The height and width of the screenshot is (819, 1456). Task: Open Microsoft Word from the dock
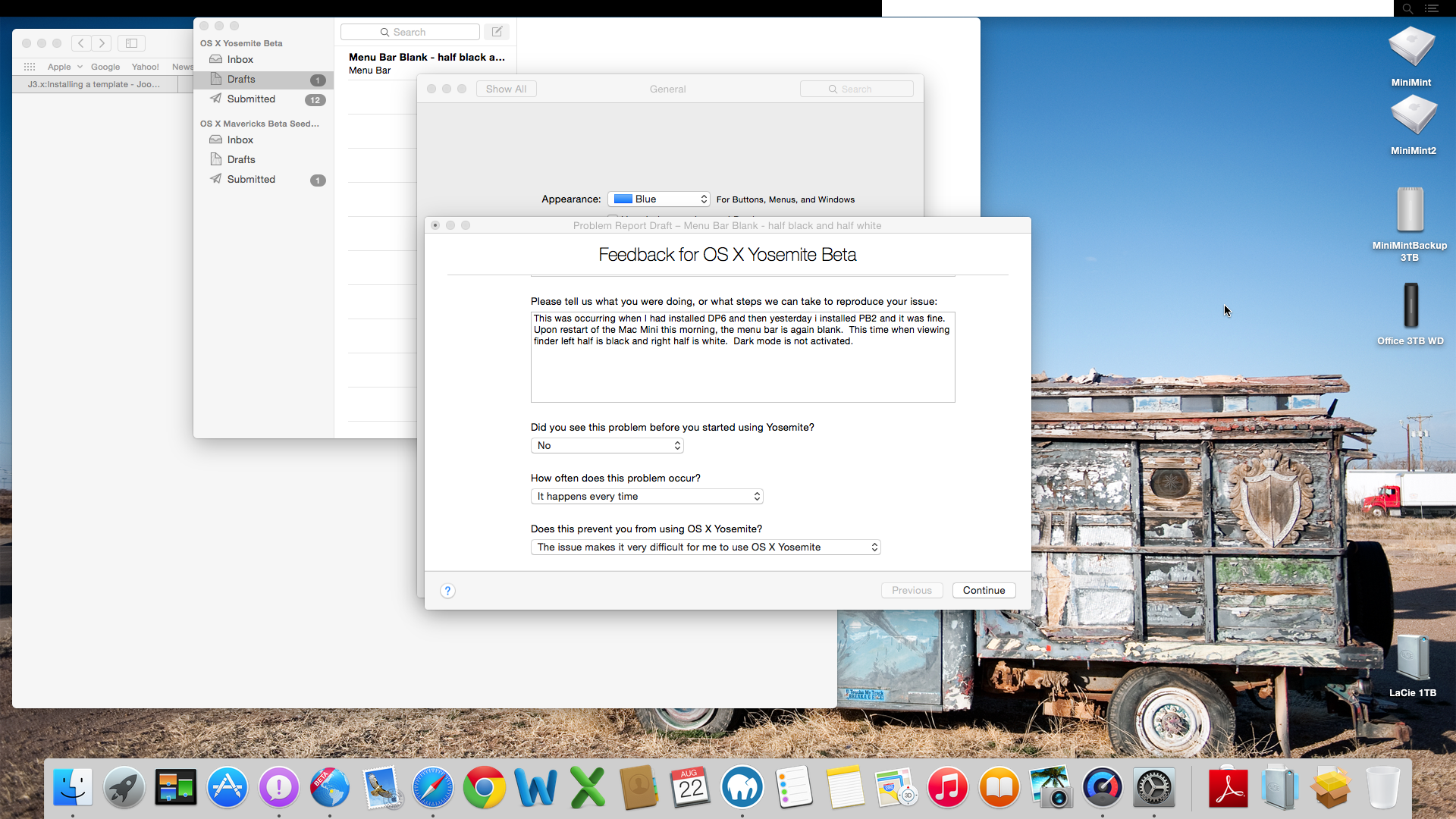pyautogui.click(x=536, y=787)
